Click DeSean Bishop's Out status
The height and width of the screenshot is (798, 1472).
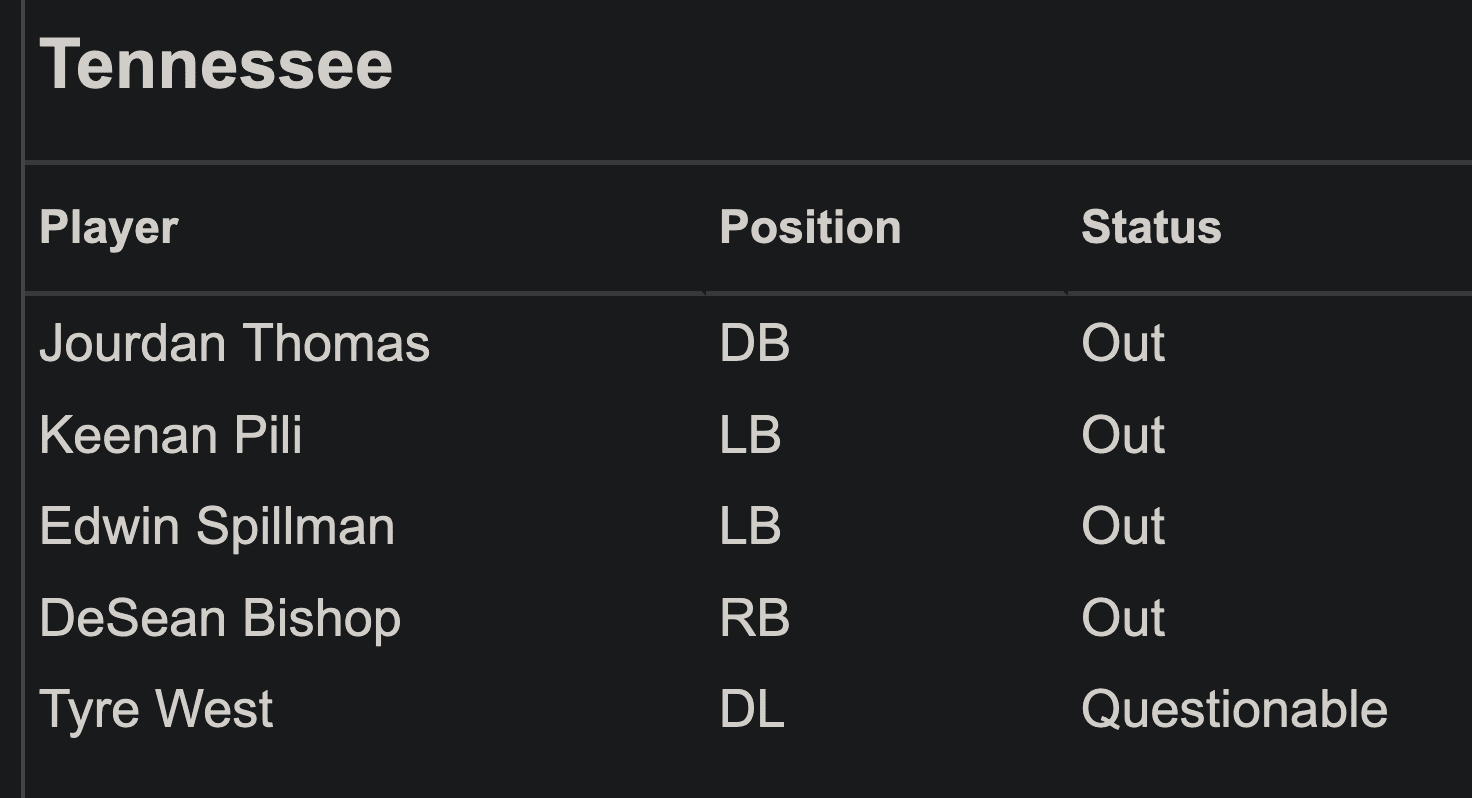click(1123, 618)
